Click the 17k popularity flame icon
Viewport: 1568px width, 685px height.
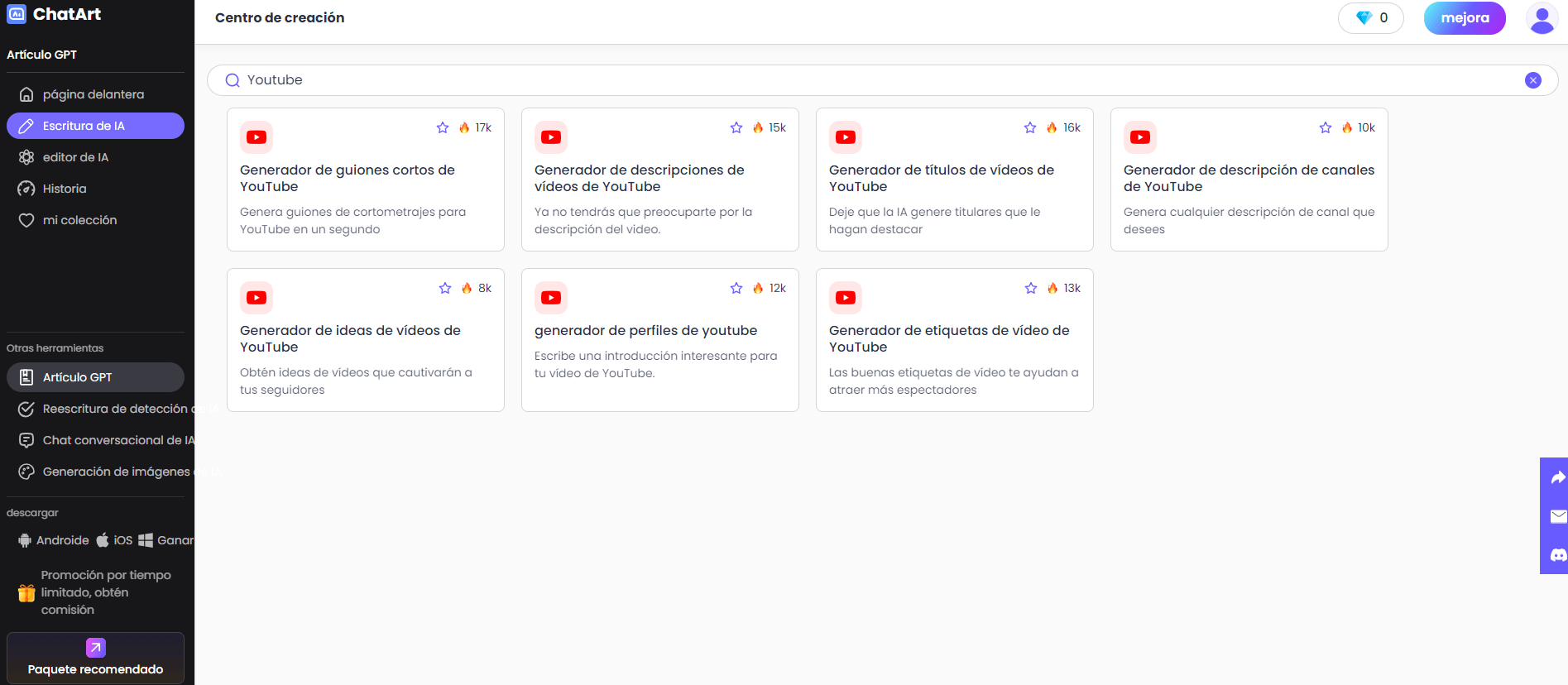coord(464,127)
